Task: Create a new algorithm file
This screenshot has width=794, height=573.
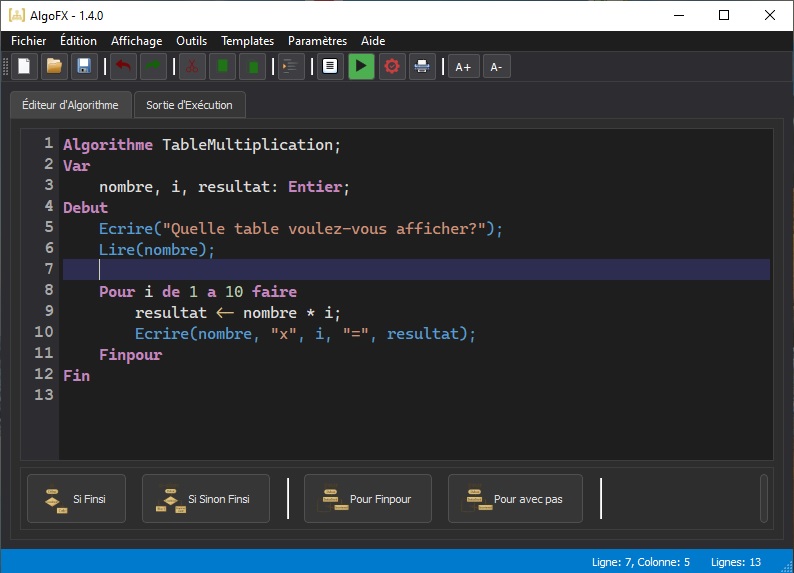Action: (24, 66)
